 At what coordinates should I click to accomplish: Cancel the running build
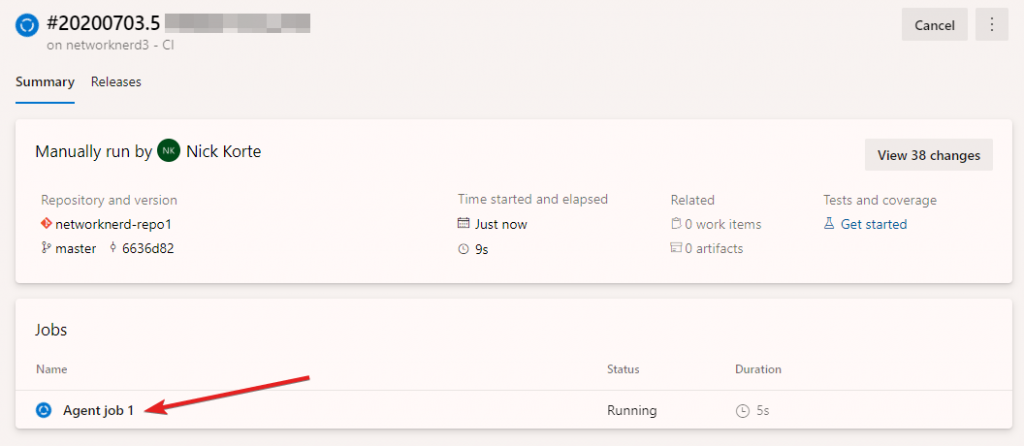click(935, 25)
